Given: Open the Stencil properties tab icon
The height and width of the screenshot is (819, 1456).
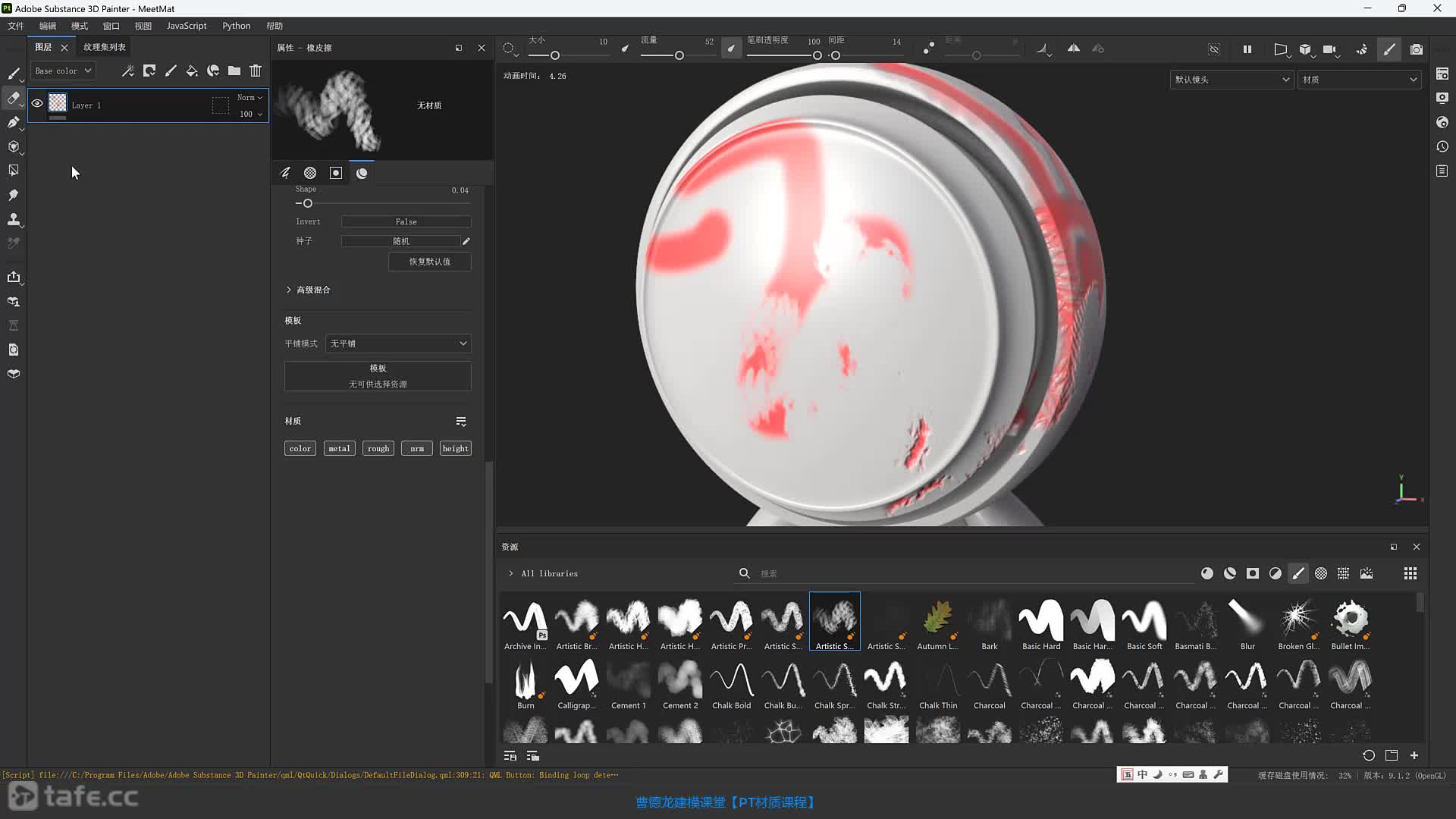Looking at the screenshot, I should pyautogui.click(x=336, y=173).
